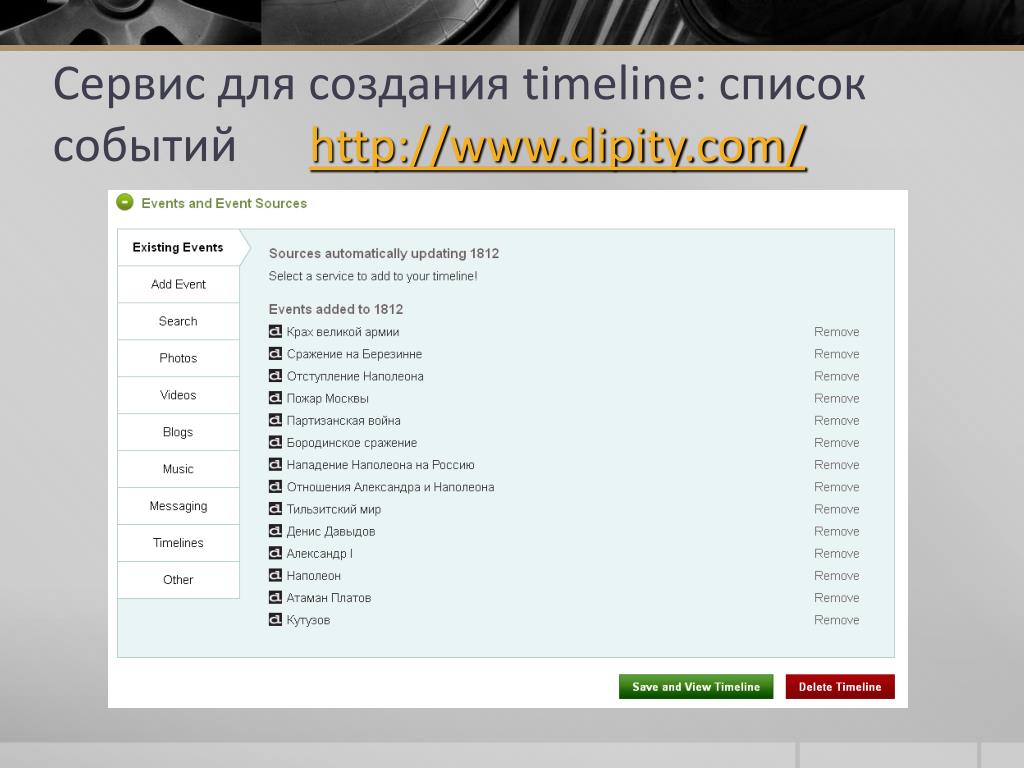Click dipity icon beside Бородинское сражение
Viewport: 1024px width, 768px height.
[x=276, y=442]
